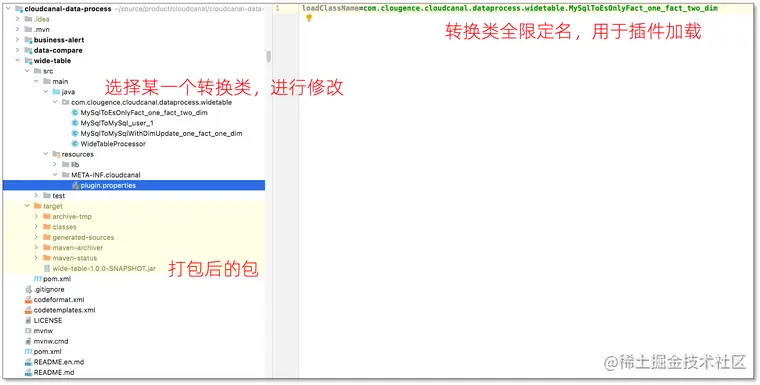The width and height of the screenshot is (760, 385).
Task: Collapse the wide-table module chevron
Action: click(x=17, y=61)
